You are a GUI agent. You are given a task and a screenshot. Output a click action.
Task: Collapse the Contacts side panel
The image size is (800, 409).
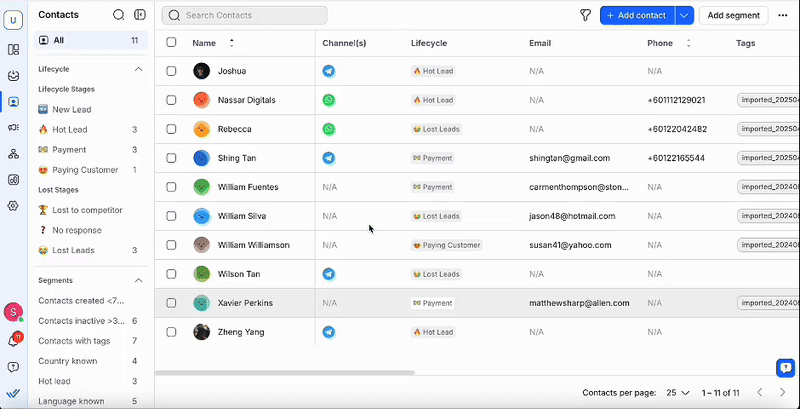pos(139,15)
